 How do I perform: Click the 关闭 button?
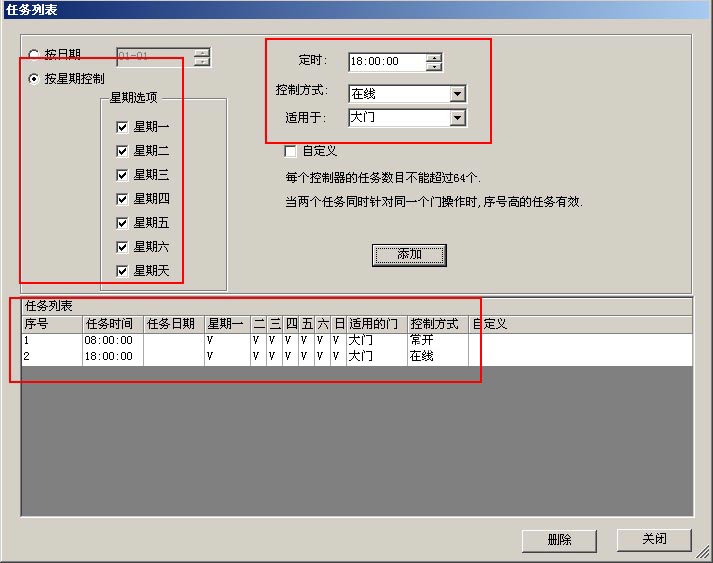654,539
